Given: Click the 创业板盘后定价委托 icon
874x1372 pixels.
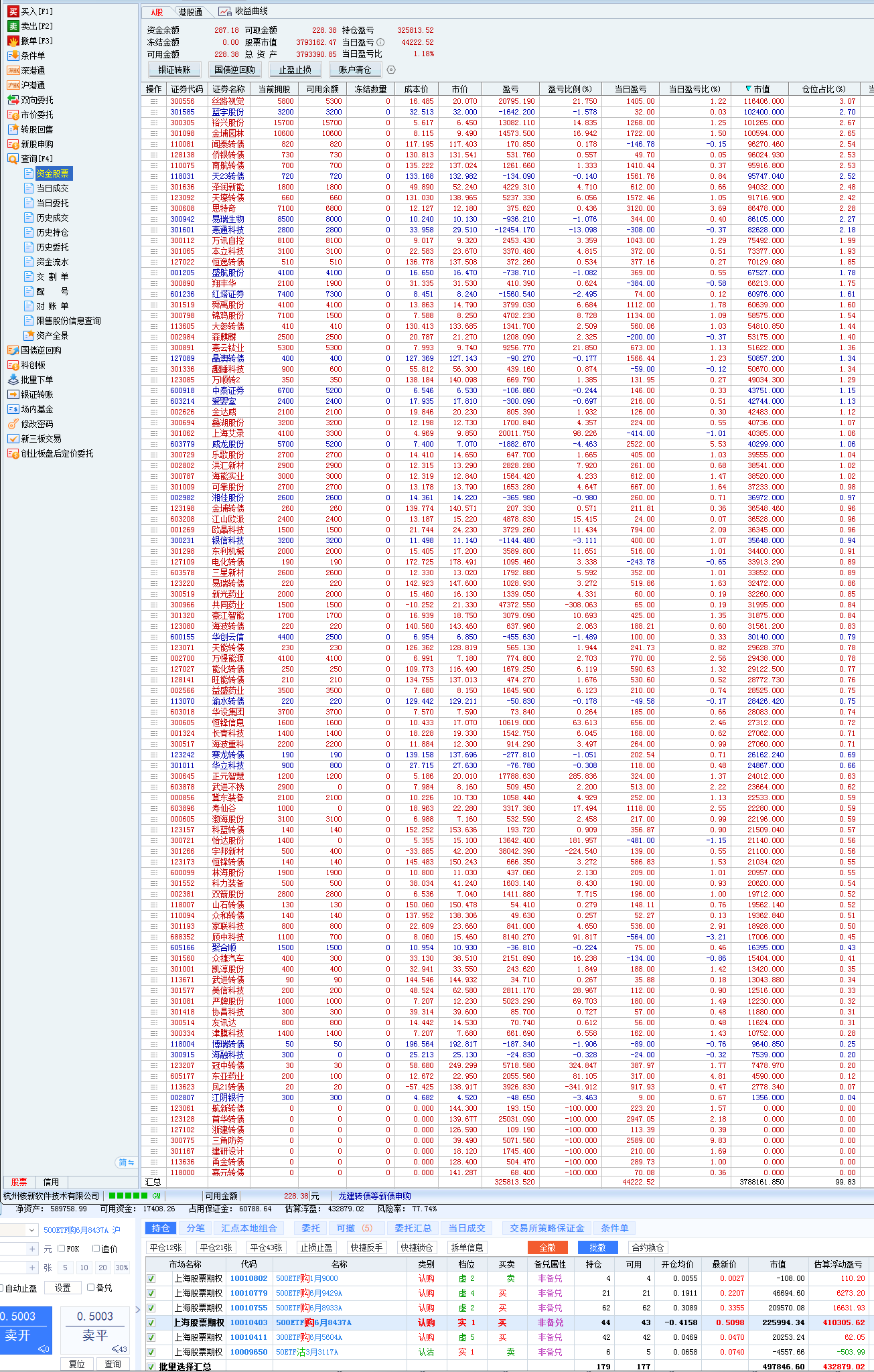Looking at the screenshot, I should click(x=13, y=453).
